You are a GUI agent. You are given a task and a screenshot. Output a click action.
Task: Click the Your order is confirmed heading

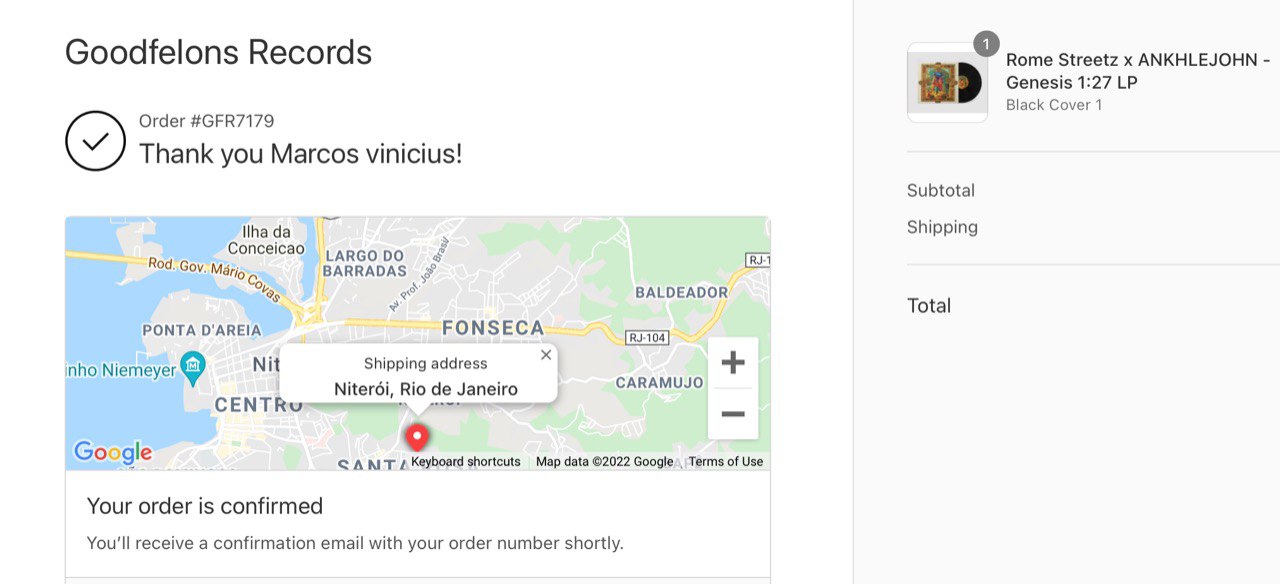(205, 506)
